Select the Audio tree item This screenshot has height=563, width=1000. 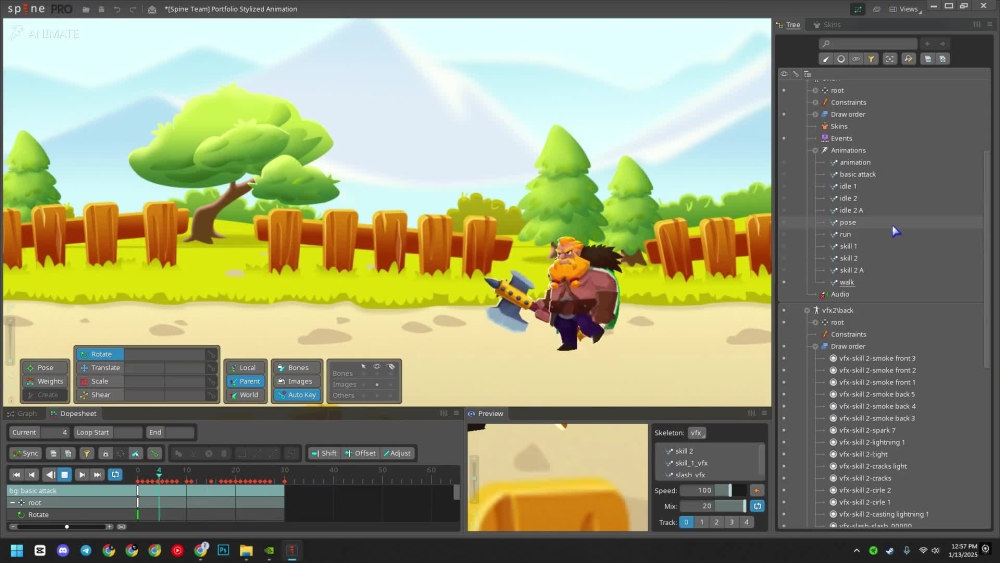point(839,295)
